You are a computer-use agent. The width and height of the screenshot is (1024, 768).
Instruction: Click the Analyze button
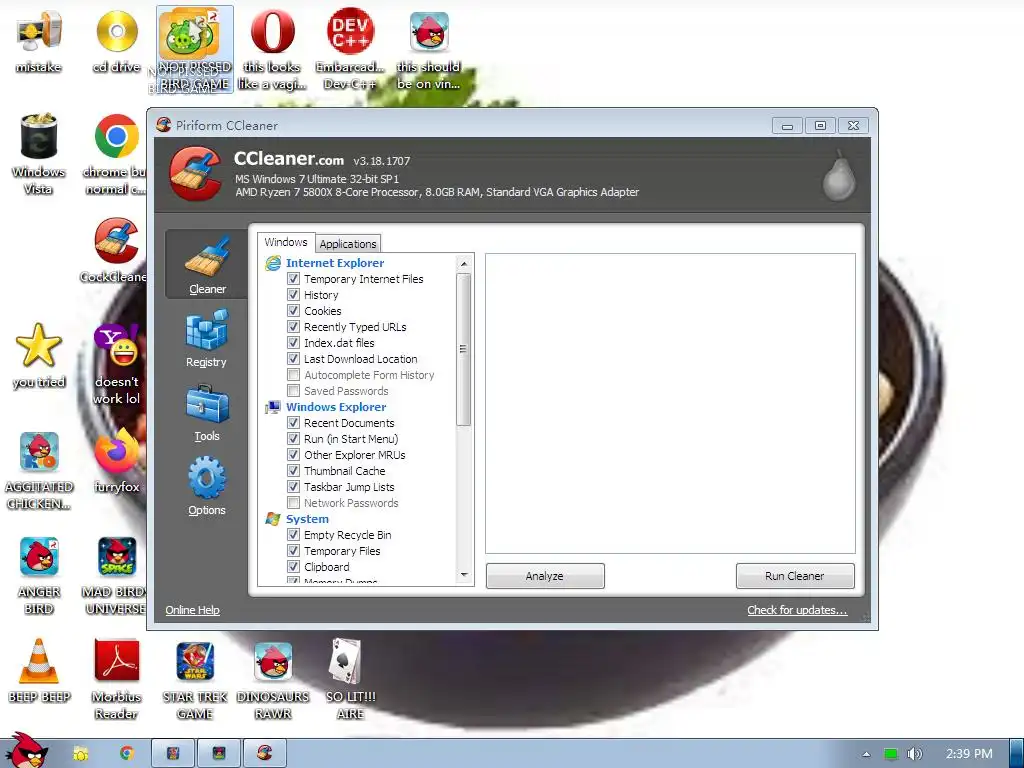click(545, 576)
